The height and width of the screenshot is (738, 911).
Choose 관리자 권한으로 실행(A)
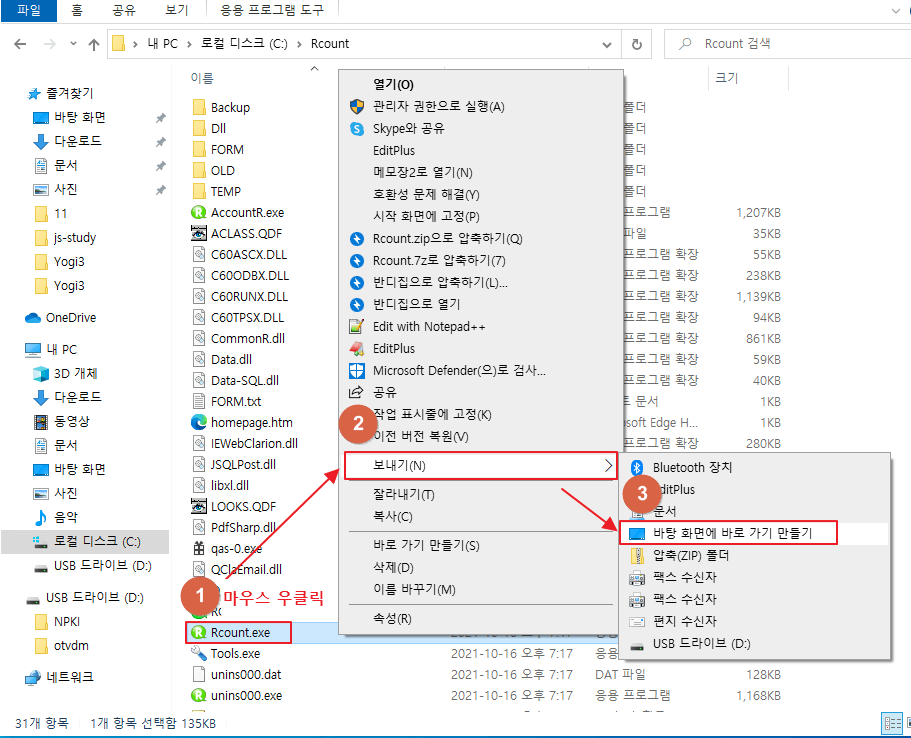pos(439,106)
